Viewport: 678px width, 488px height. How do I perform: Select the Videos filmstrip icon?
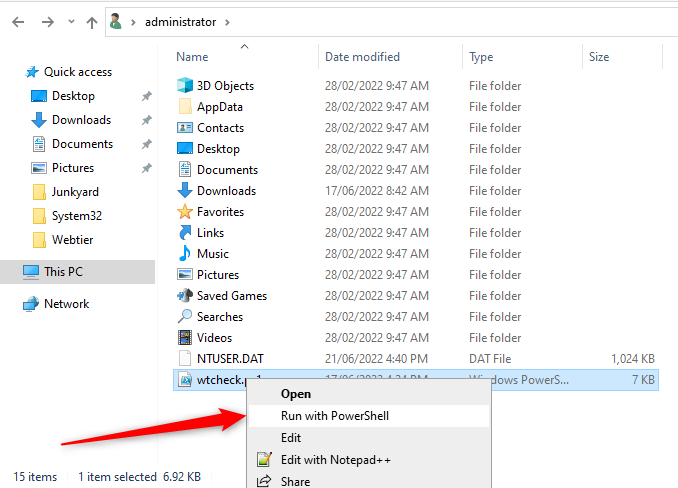185,338
